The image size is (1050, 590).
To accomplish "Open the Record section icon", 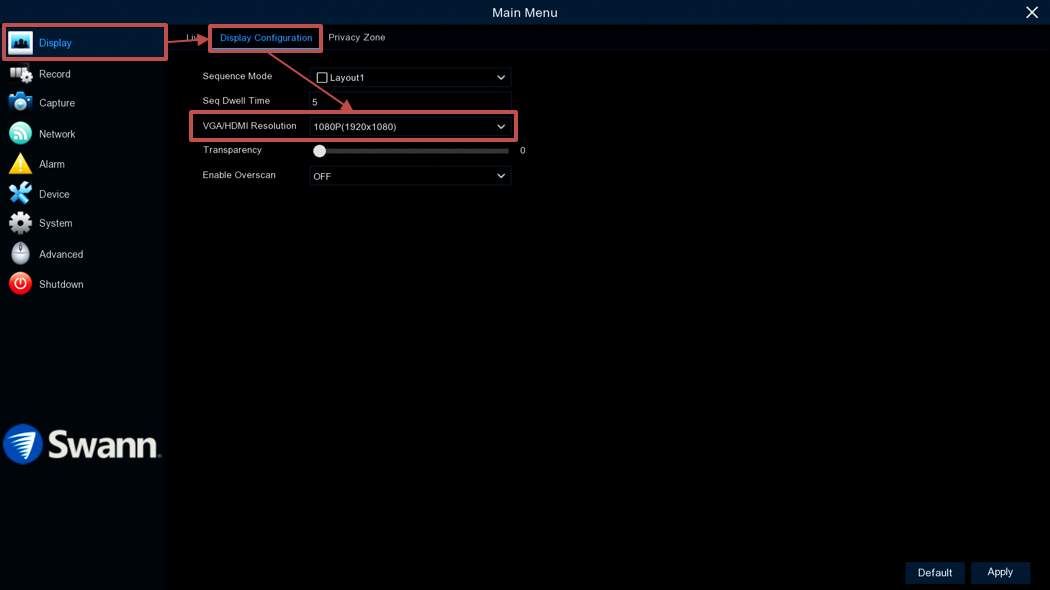I will pos(20,74).
